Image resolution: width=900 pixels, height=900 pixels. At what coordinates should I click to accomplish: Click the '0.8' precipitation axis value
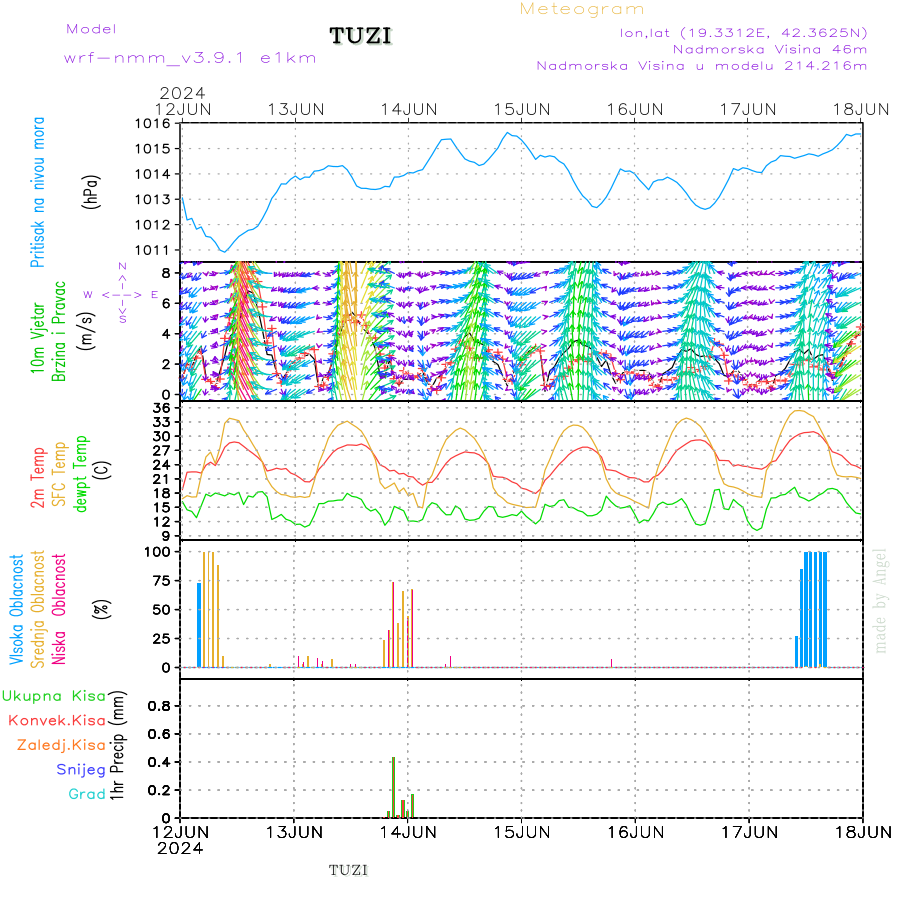tap(159, 706)
